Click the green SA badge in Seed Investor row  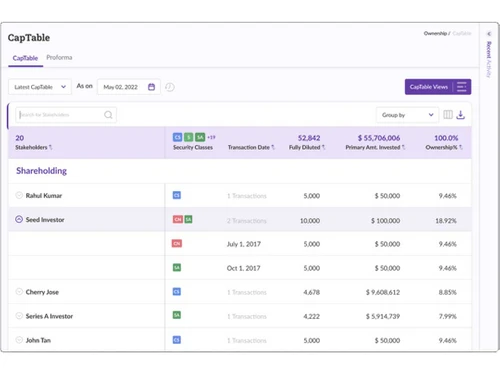(188, 219)
